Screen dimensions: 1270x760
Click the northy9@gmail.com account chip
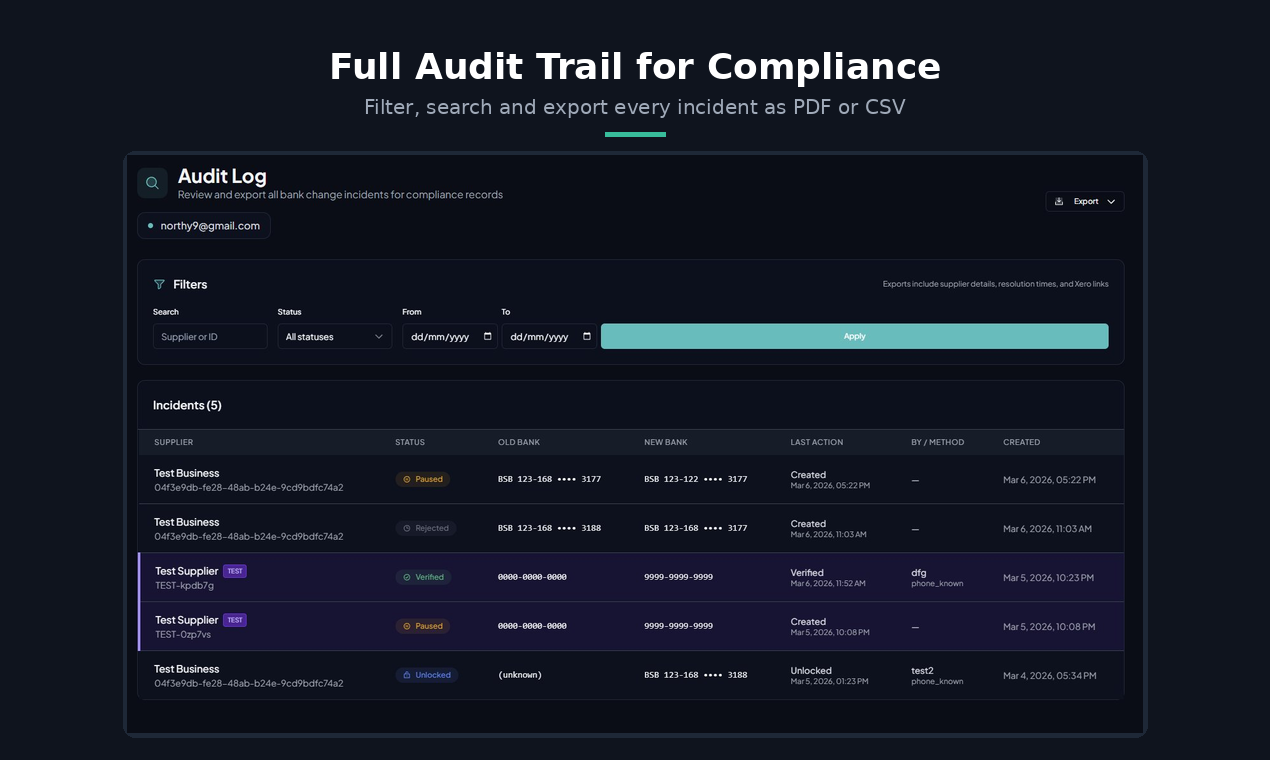coord(204,226)
